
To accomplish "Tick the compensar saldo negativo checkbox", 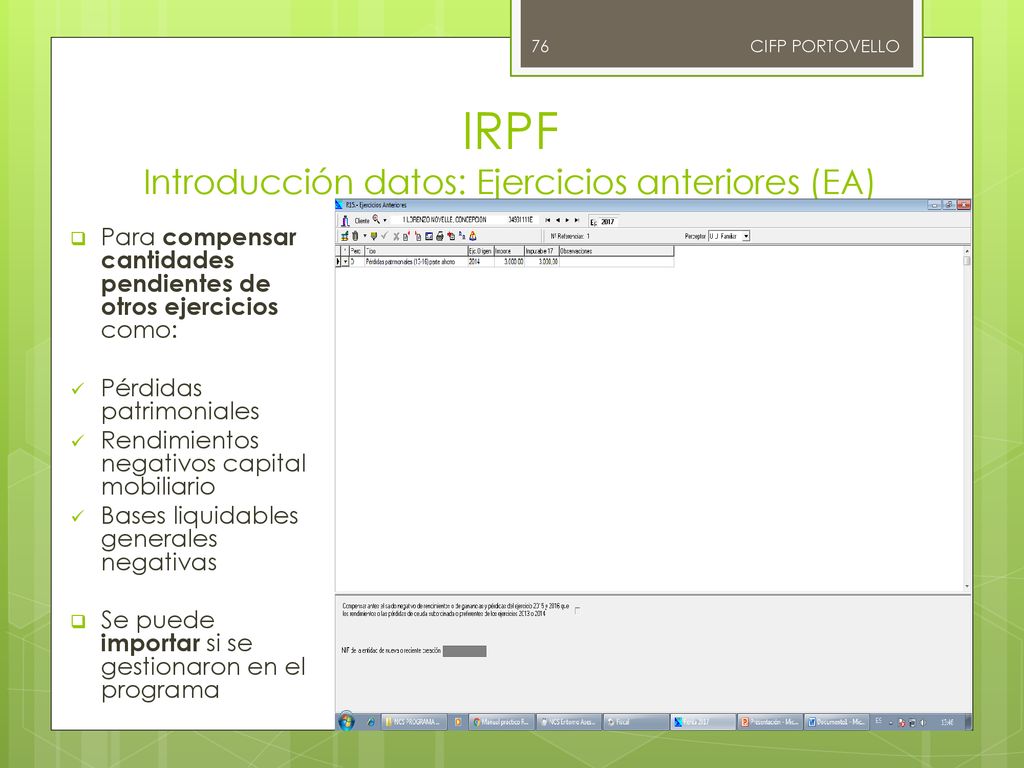I will (577, 610).
